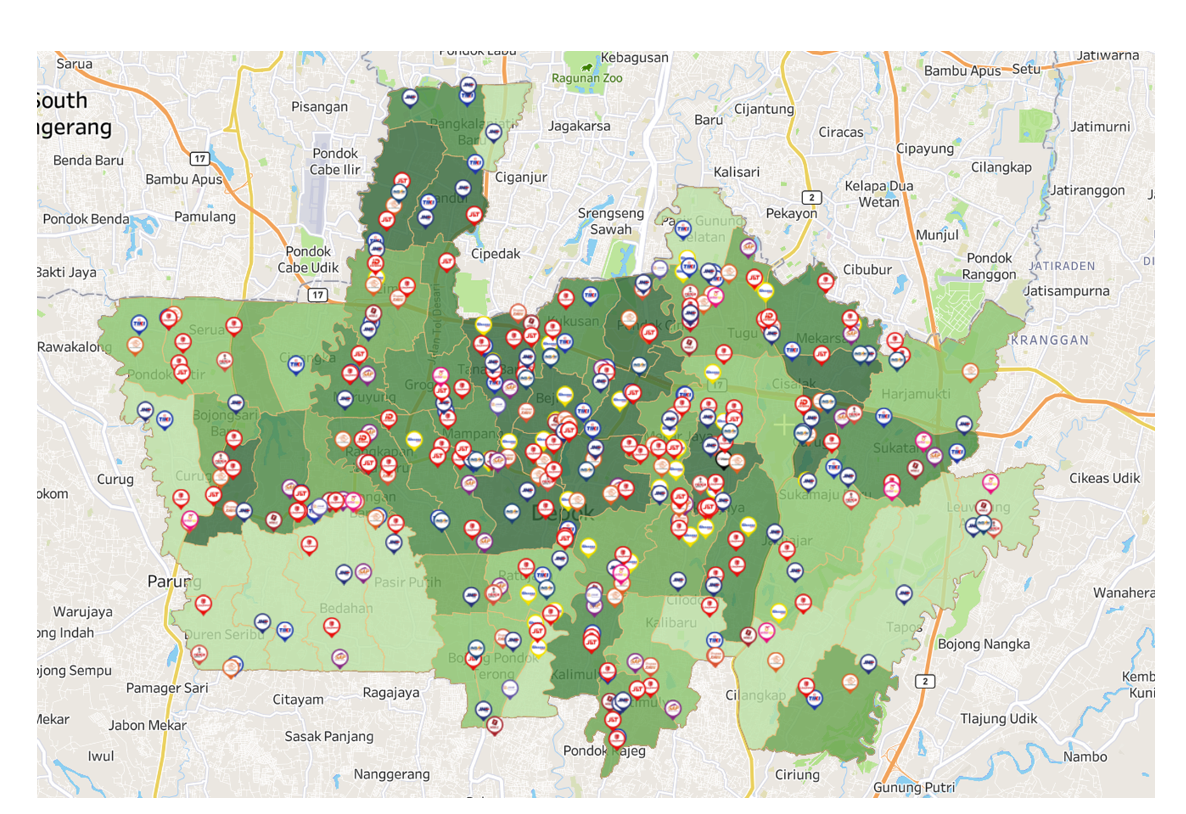Image resolution: width=1186 pixels, height=814 pixels.
Task: Click the Gunung Putri label
Action: click(914, 788)
